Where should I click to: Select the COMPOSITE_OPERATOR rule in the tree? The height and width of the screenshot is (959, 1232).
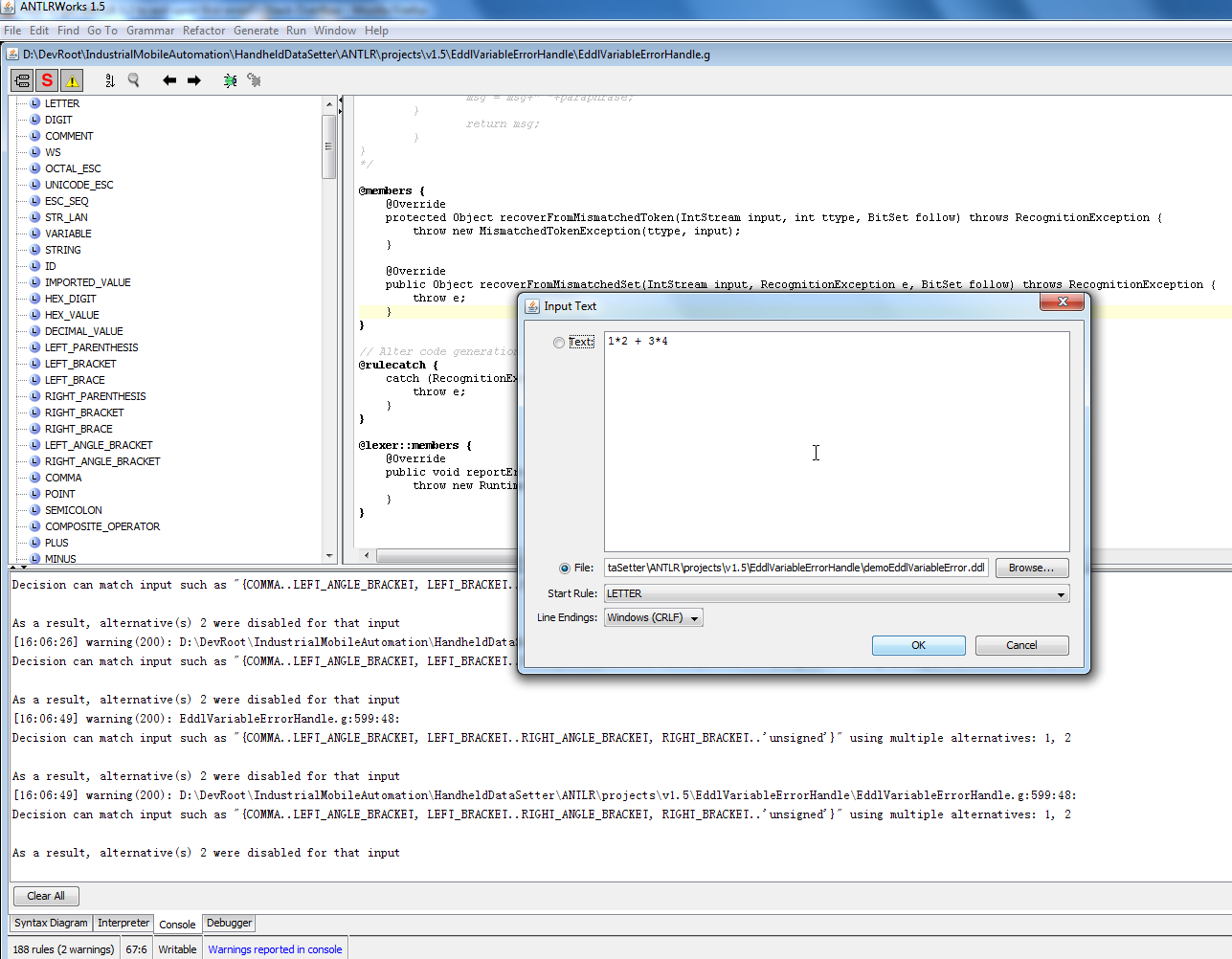click(102, 526)
